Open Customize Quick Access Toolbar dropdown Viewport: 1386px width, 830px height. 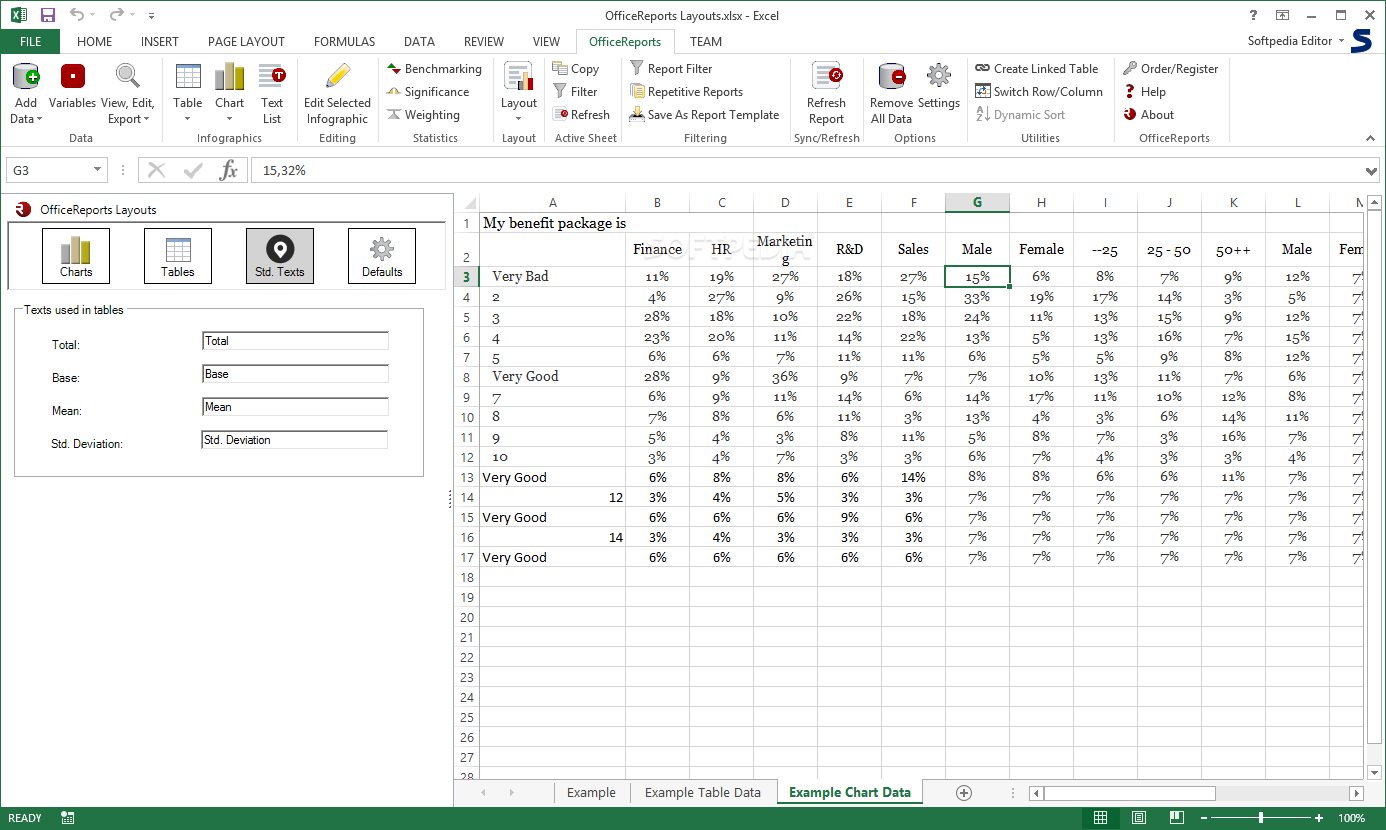(152, 16)
